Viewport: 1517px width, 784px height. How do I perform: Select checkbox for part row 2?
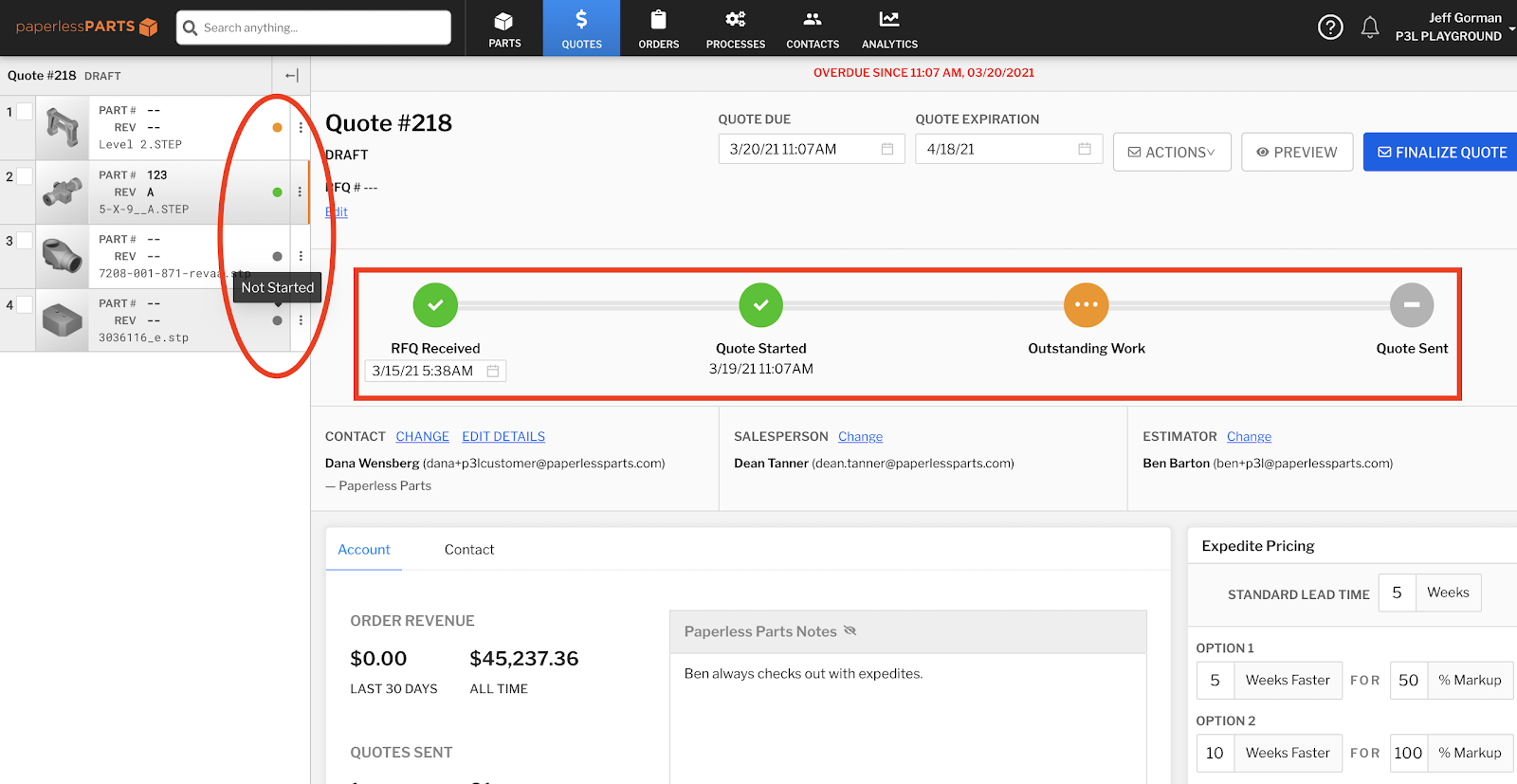click(25, 176)
